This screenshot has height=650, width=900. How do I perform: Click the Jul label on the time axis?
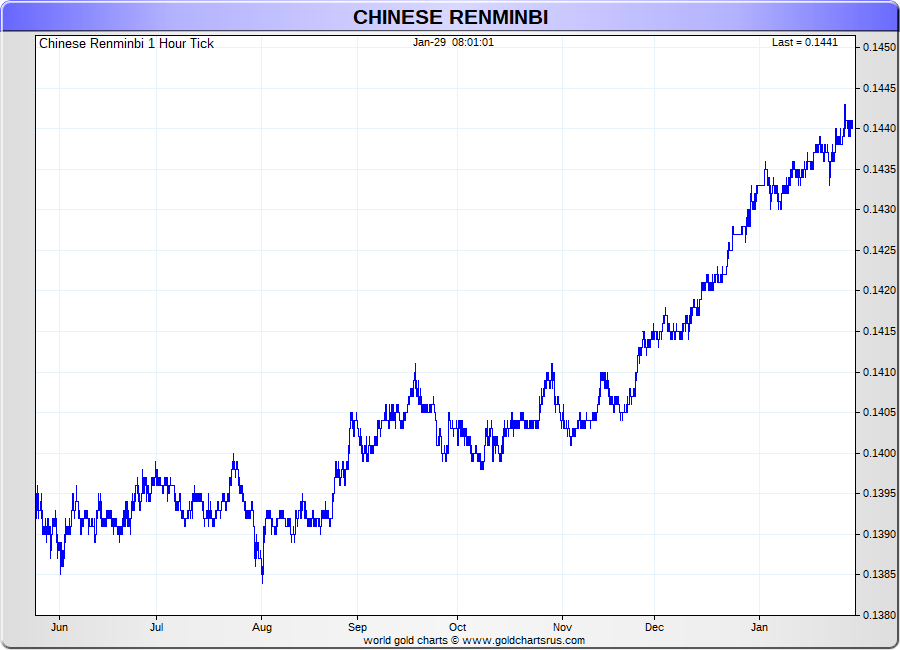pos(156,628)
